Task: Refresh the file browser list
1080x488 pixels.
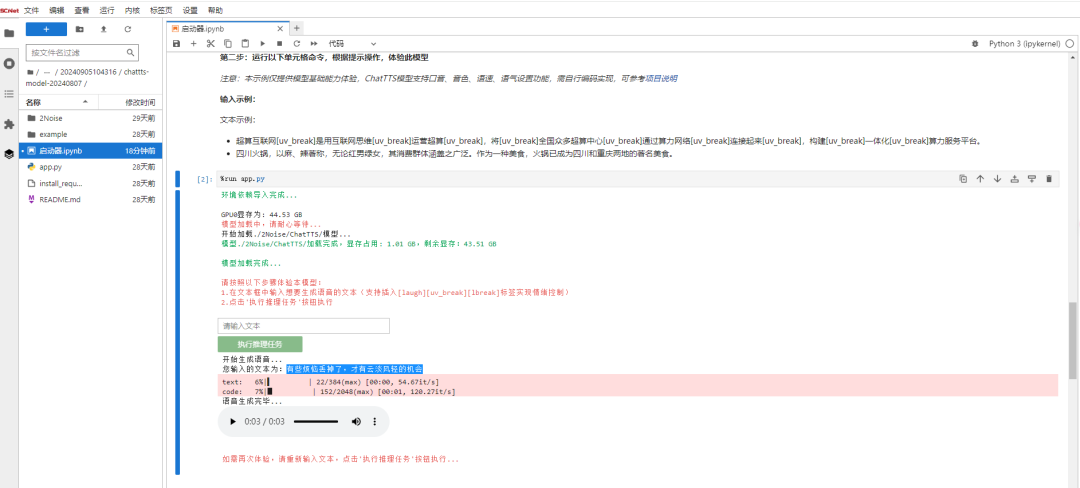Action: 127,29
